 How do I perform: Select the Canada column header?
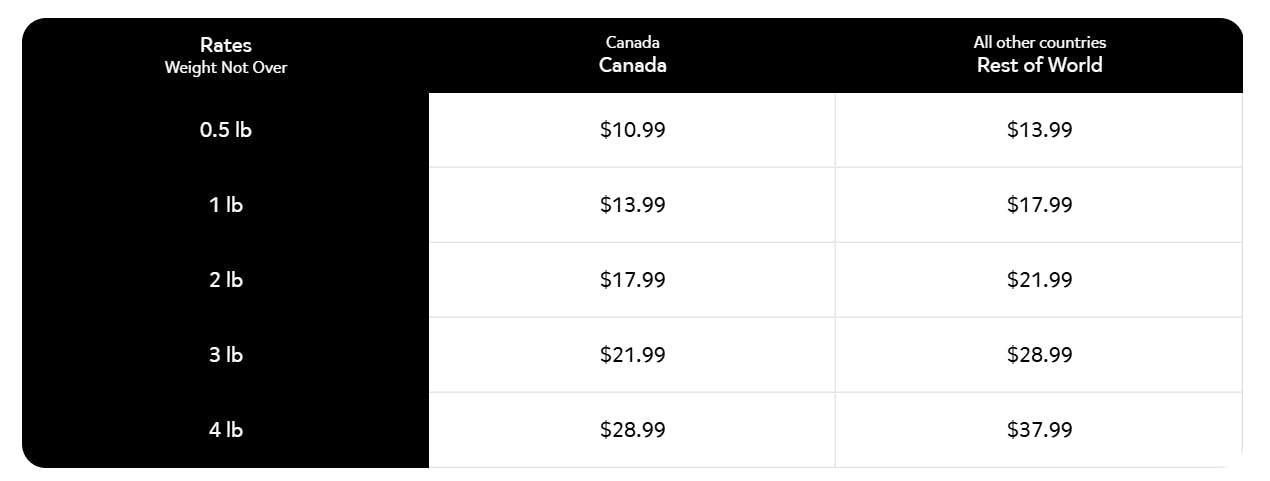click(632, 65)
